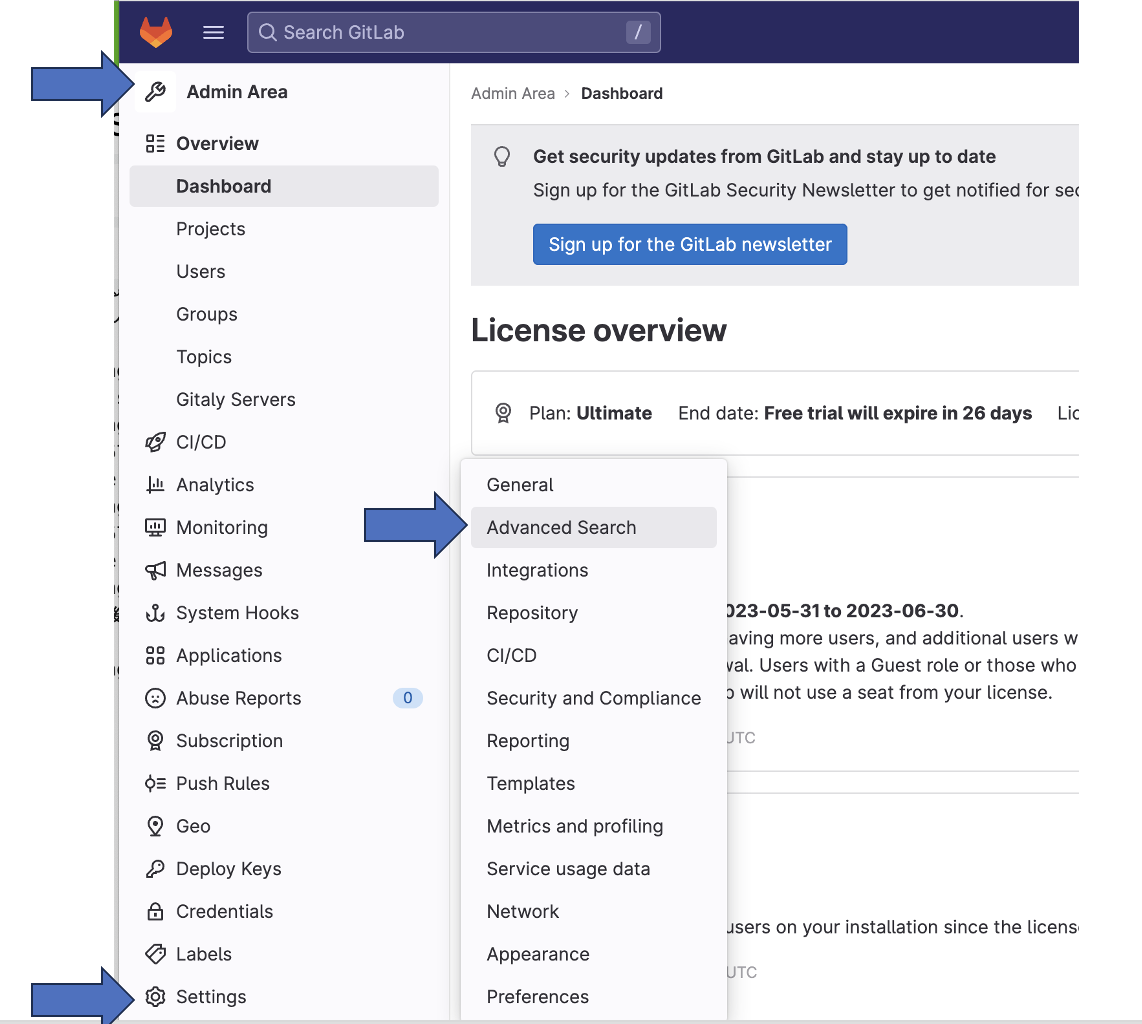1142x1024 pixels.
Task: Select the Subscription medal icon
Action: point(155,740)
